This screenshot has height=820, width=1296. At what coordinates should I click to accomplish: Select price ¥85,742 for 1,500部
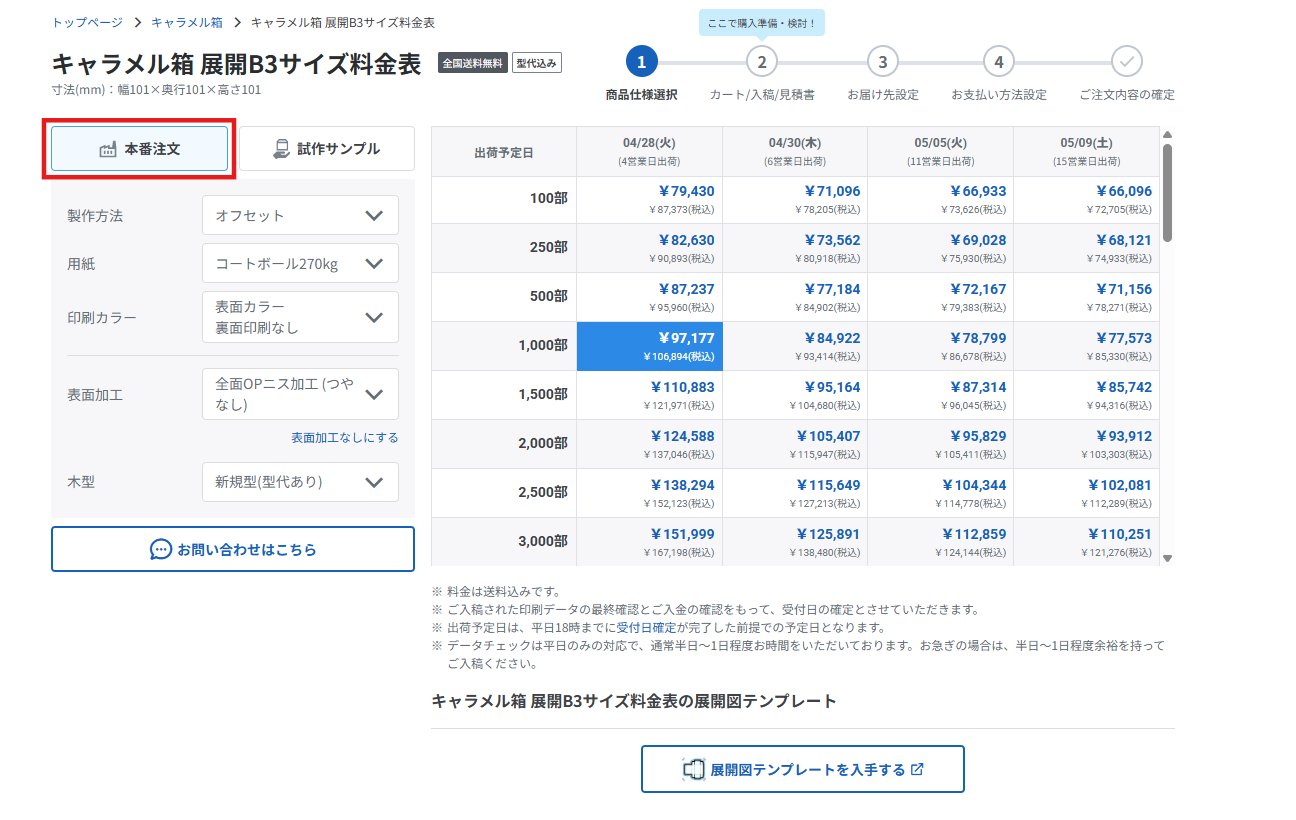pos(1087,395)
